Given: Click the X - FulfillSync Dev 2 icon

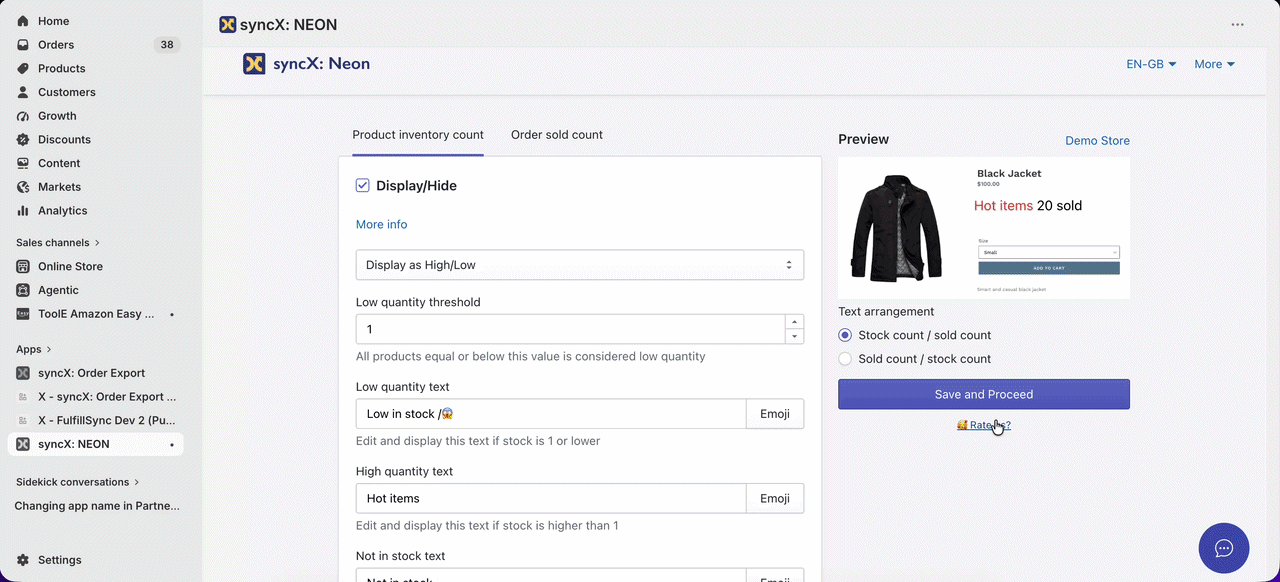Looking at the screenshot, I should tap(23, 421).
